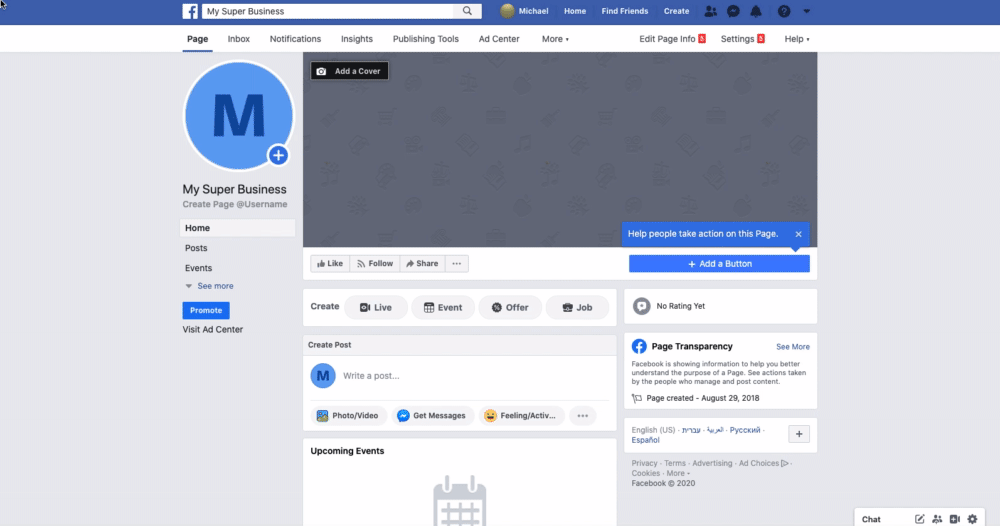Click the Follow button
The width and height of the screenshot is (1000, 526).
(374, 263)
